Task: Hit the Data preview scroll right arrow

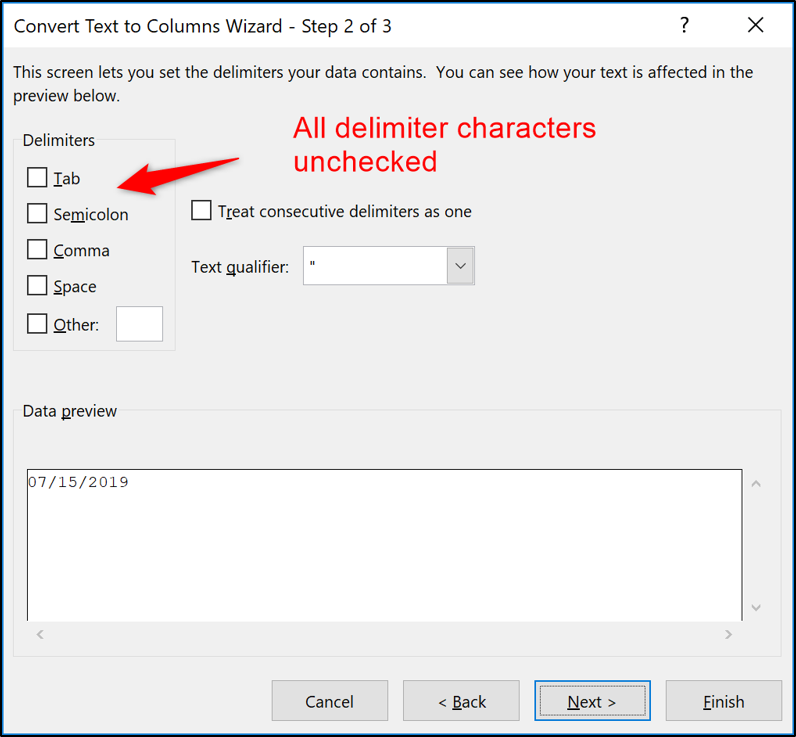Action: point(728,634)
